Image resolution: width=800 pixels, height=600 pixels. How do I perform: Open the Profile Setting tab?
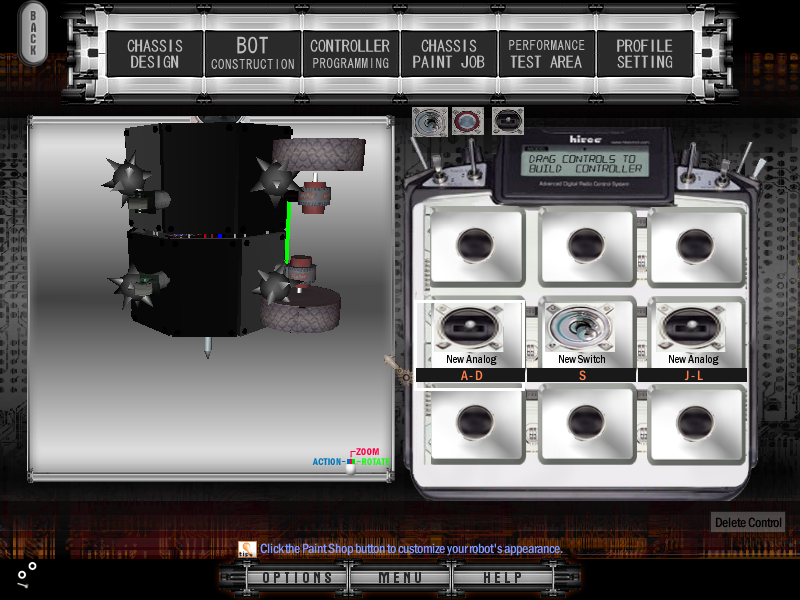[x=644, y=54]
